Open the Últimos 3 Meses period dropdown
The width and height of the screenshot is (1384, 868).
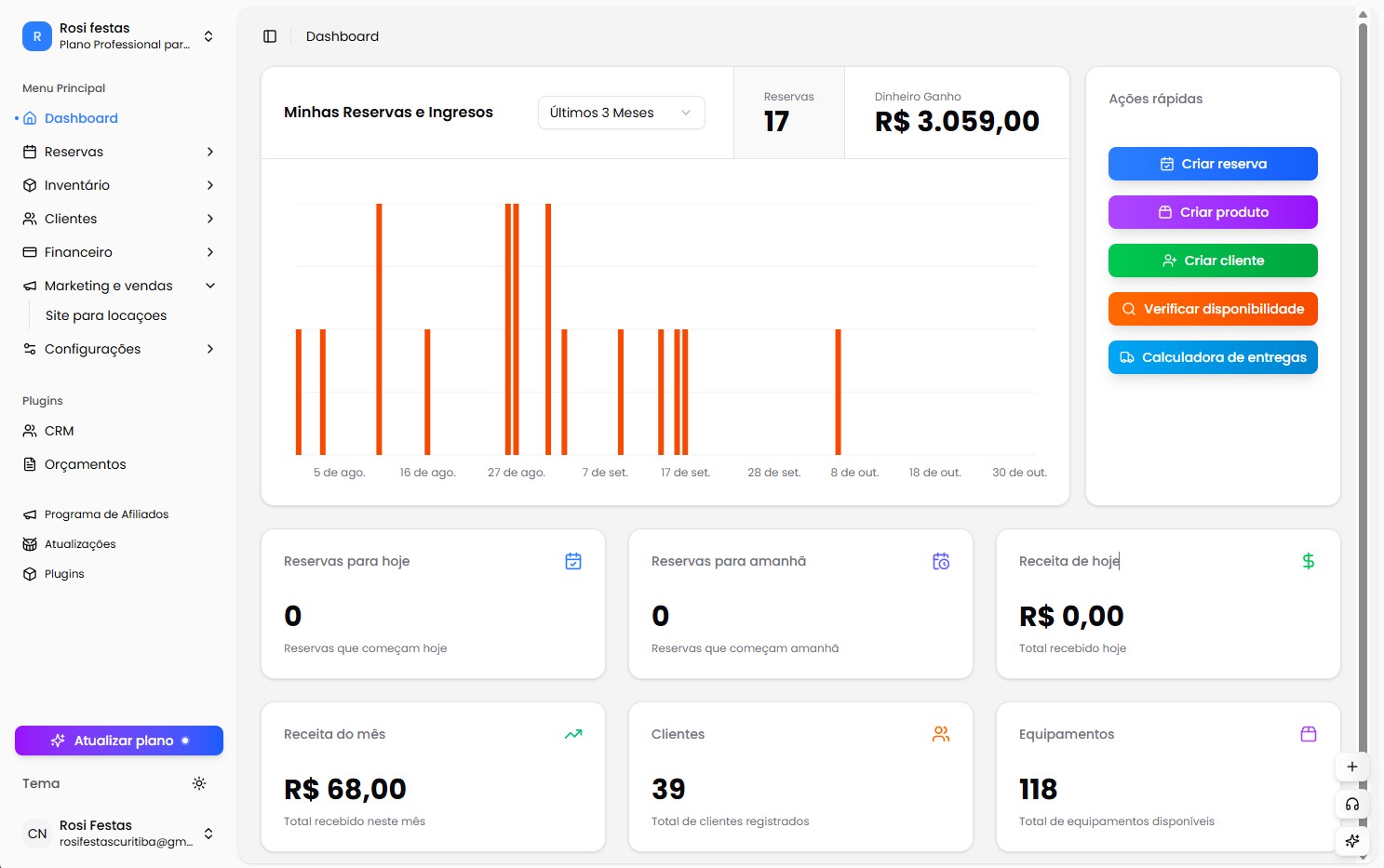[x=621, y=113]
